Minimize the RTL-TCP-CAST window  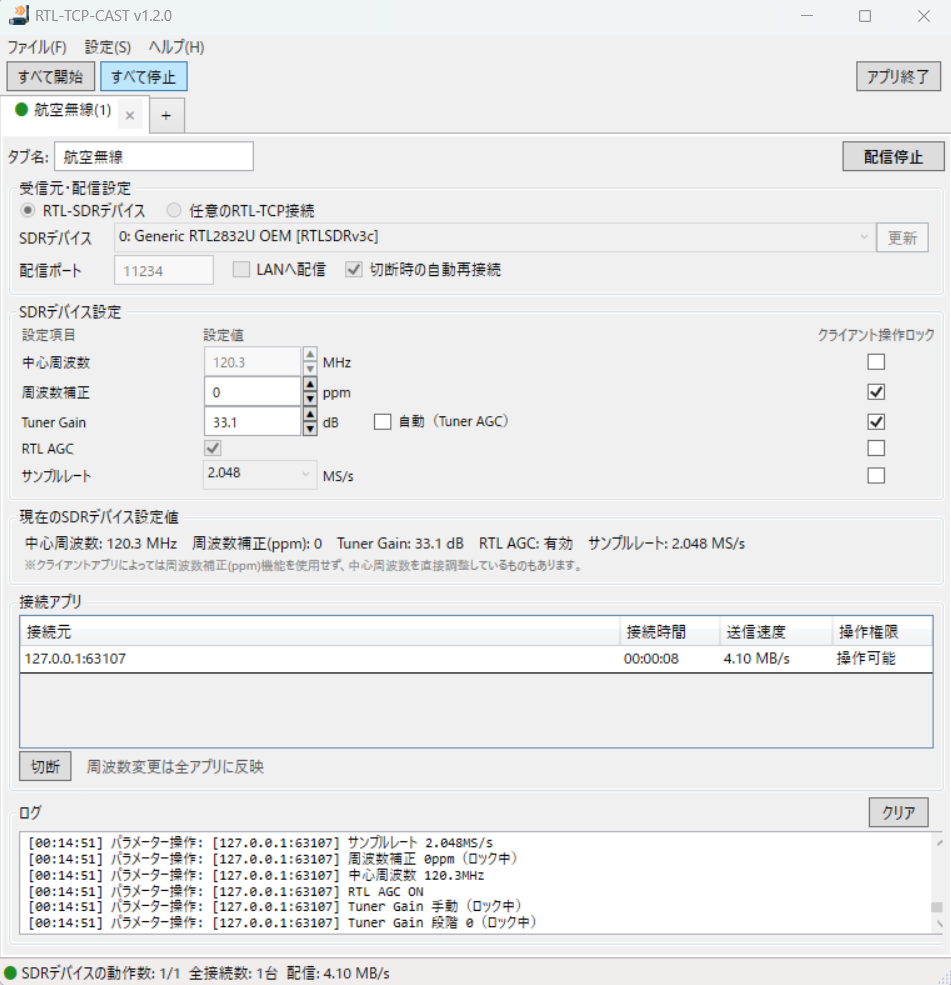click(x=807, y=16)
